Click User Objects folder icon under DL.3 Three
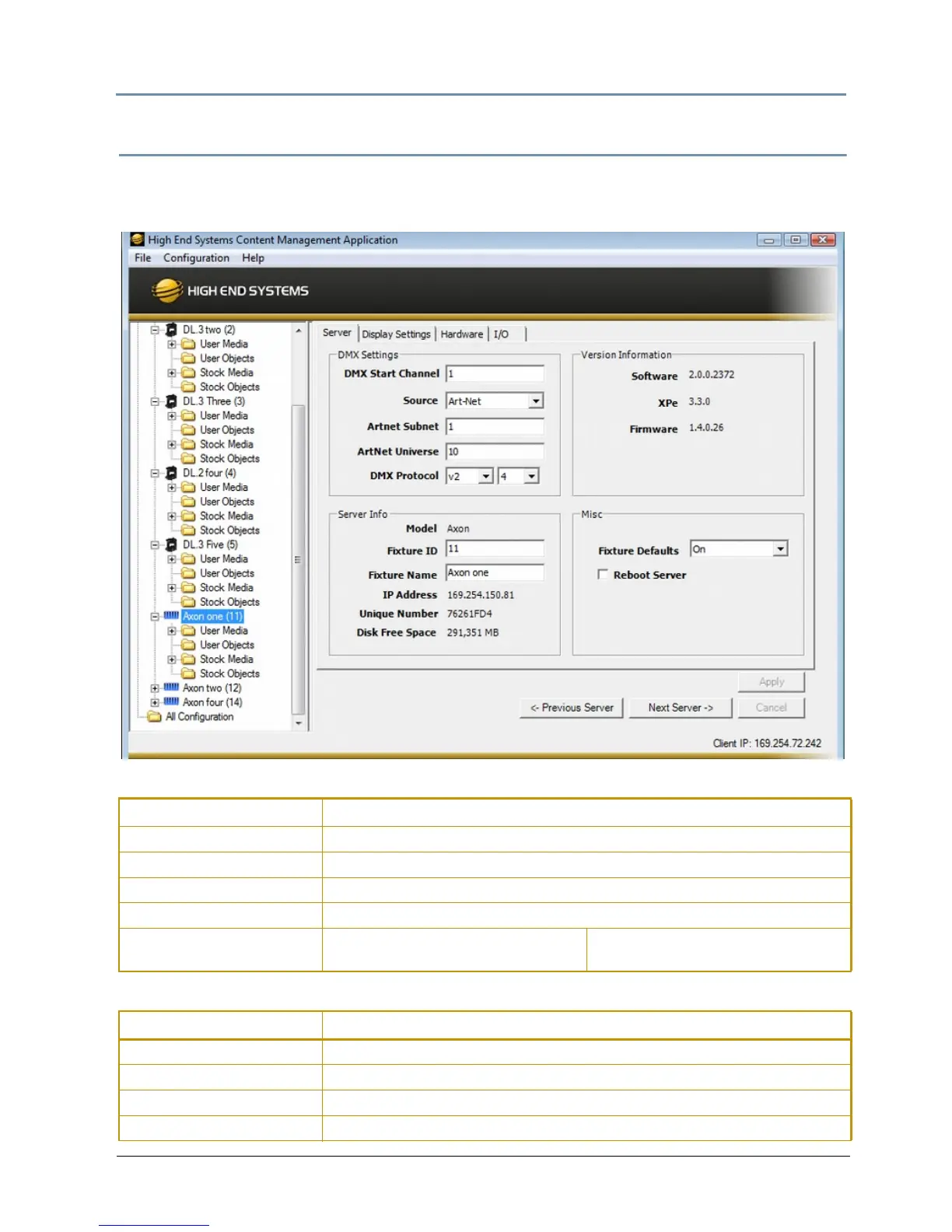The width and height of the screenshot is (952, 1232). 188,430
